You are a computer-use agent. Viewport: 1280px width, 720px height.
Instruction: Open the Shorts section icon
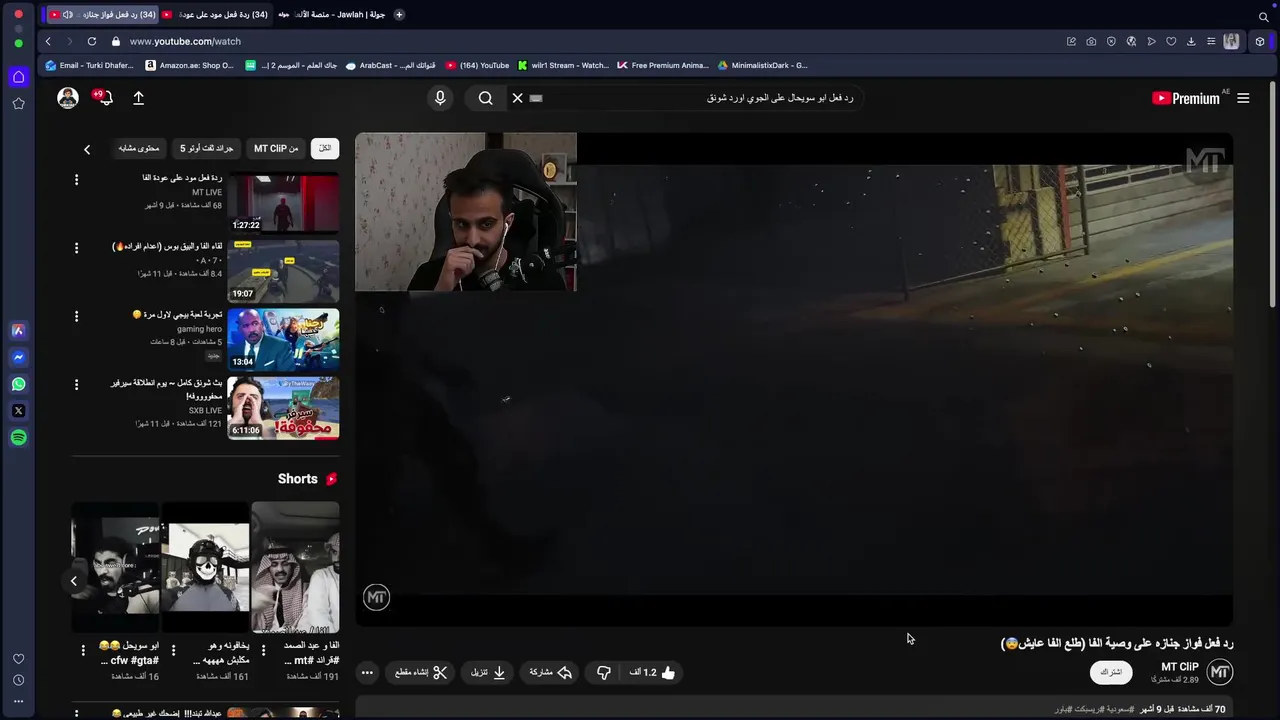point(331,479)
